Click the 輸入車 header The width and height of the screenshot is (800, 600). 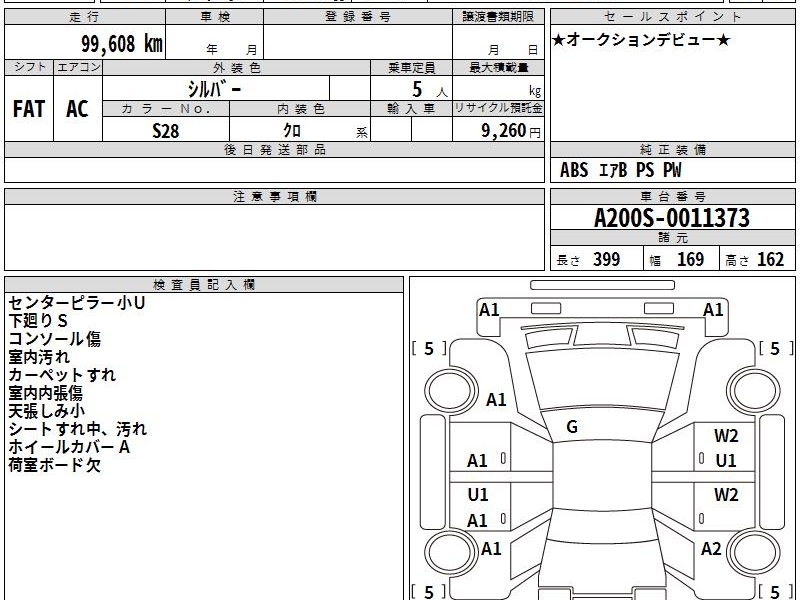411,109
